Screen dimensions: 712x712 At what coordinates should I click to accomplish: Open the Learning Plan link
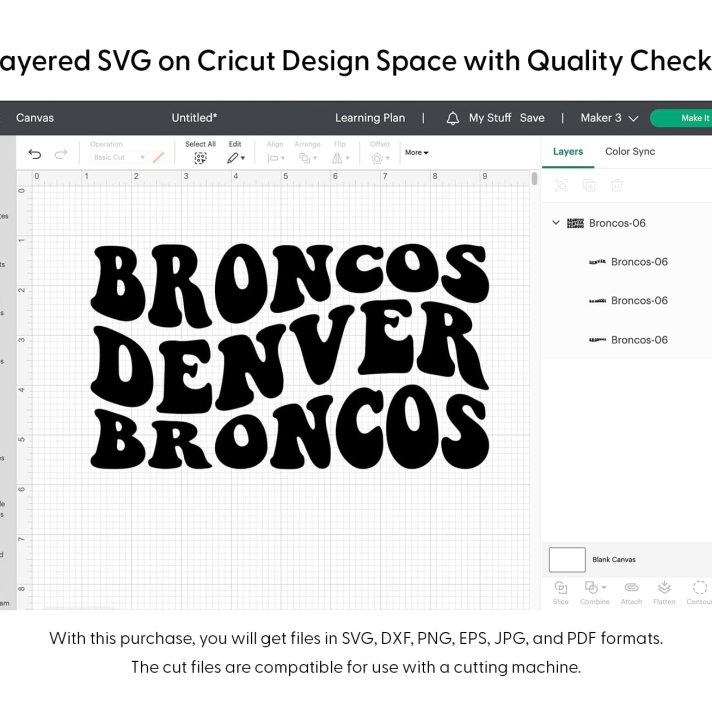click(x=370, y=118)
